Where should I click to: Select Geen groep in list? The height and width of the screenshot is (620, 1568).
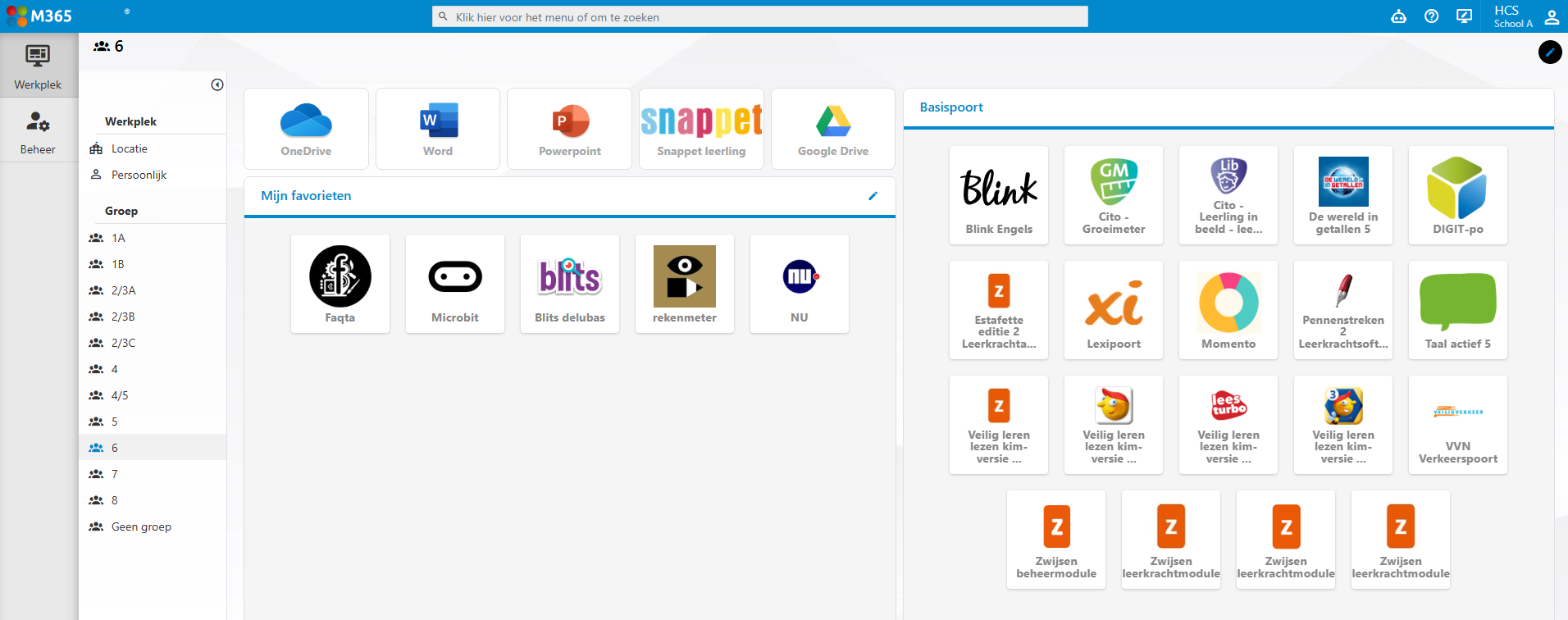[153, 527]
